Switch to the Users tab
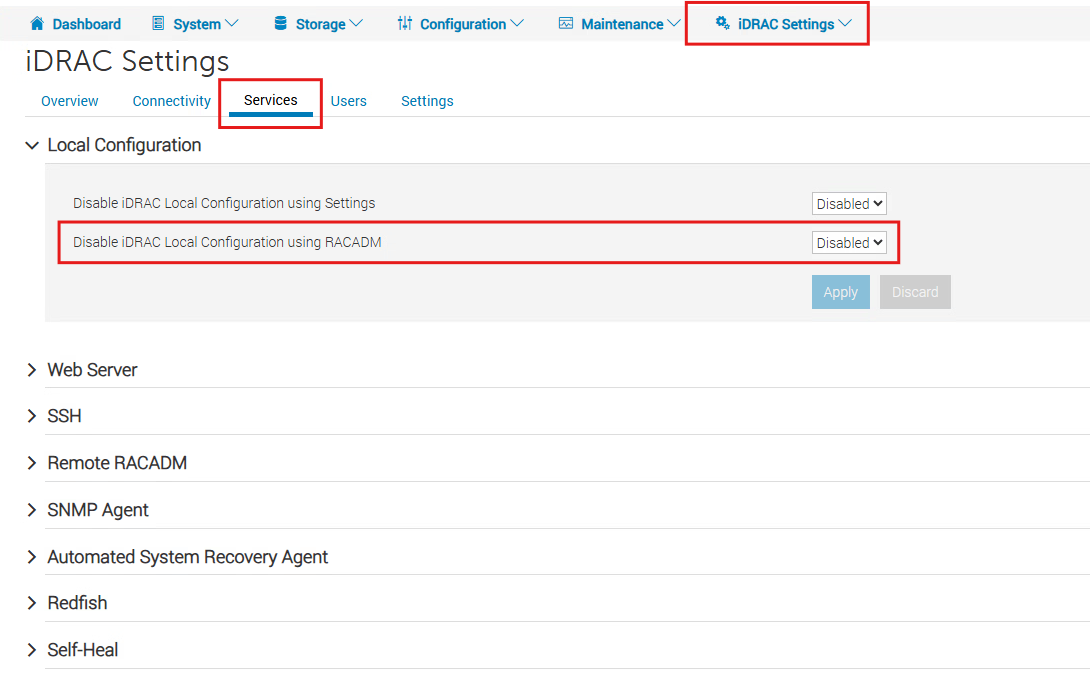This screenshot has width=1090, height=681. click(x=348, y=101)
